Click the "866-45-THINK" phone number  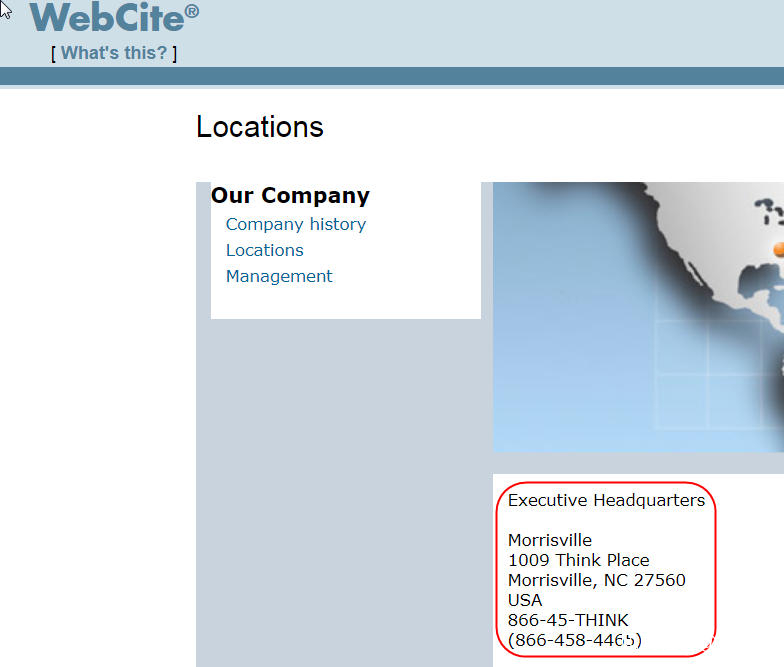(568, 620)
